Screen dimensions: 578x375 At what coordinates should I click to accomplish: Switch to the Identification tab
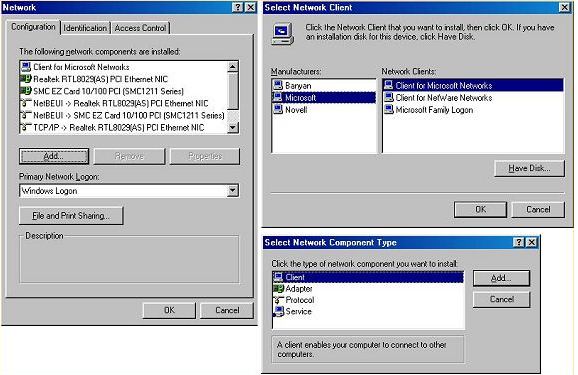point(85,28)
